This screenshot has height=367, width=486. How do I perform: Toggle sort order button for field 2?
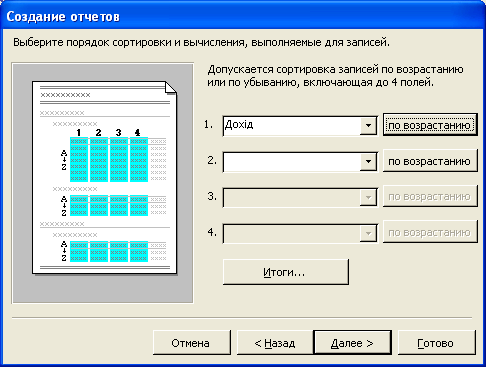[430, 161]
